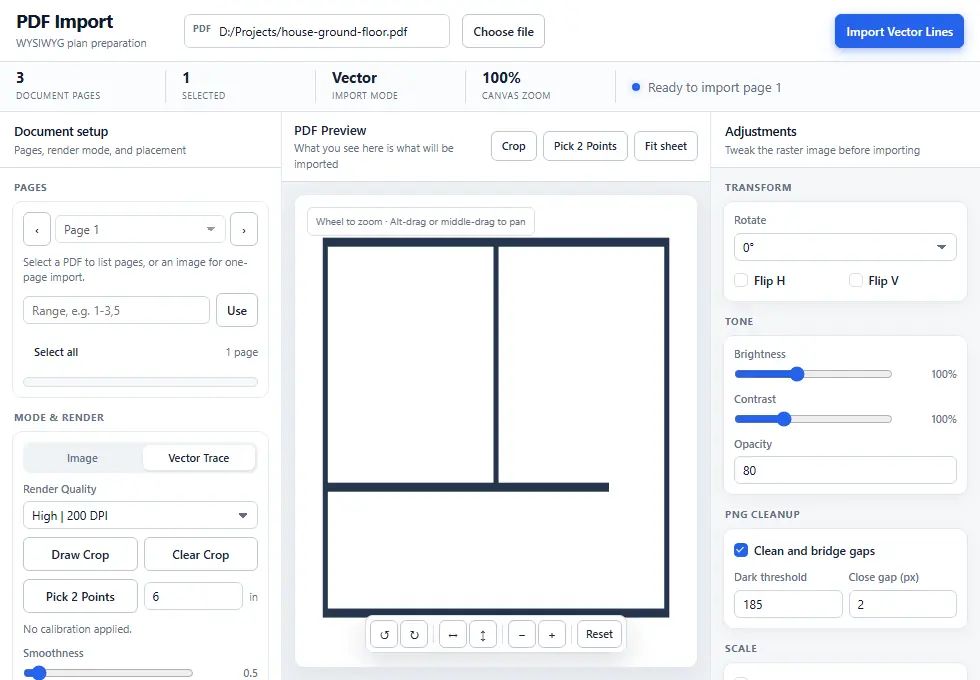
Task: Click the Close gap field
Action: point(902,604)
